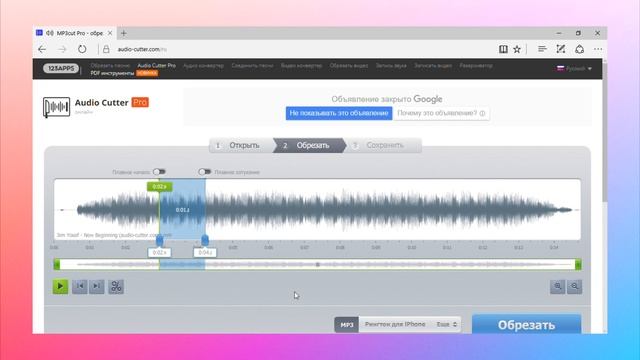
Task: Go back in the browser
Action: click(42, 49)
